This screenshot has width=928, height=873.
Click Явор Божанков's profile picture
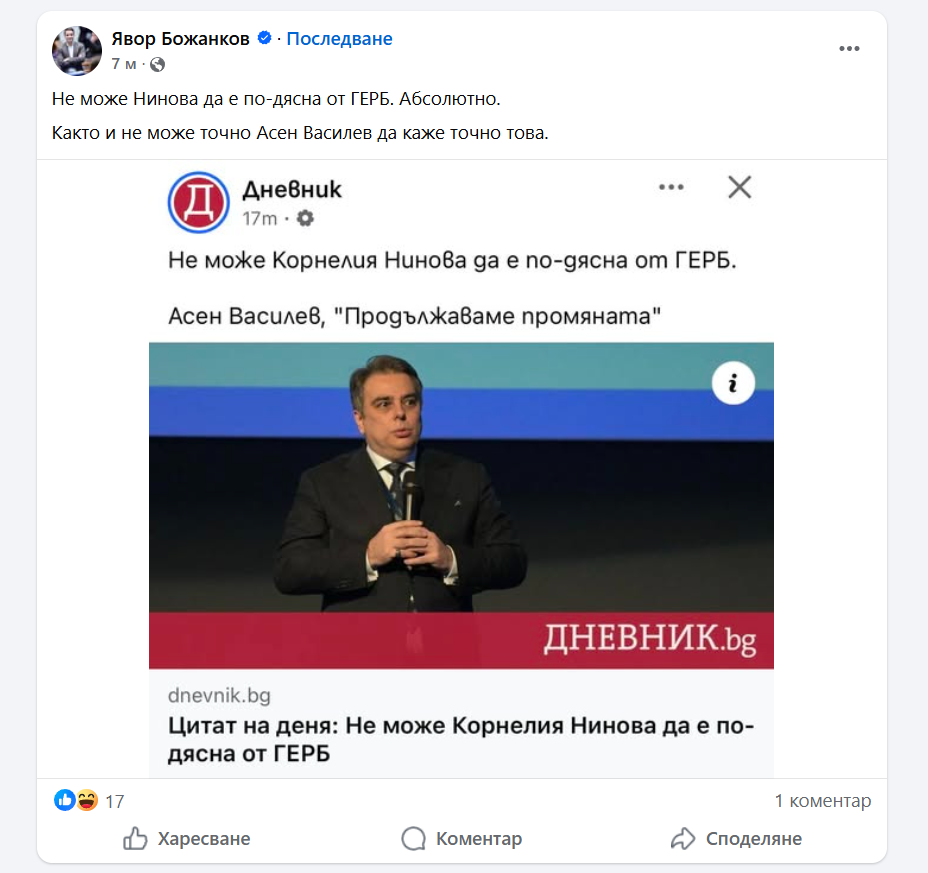click(77, 51)
